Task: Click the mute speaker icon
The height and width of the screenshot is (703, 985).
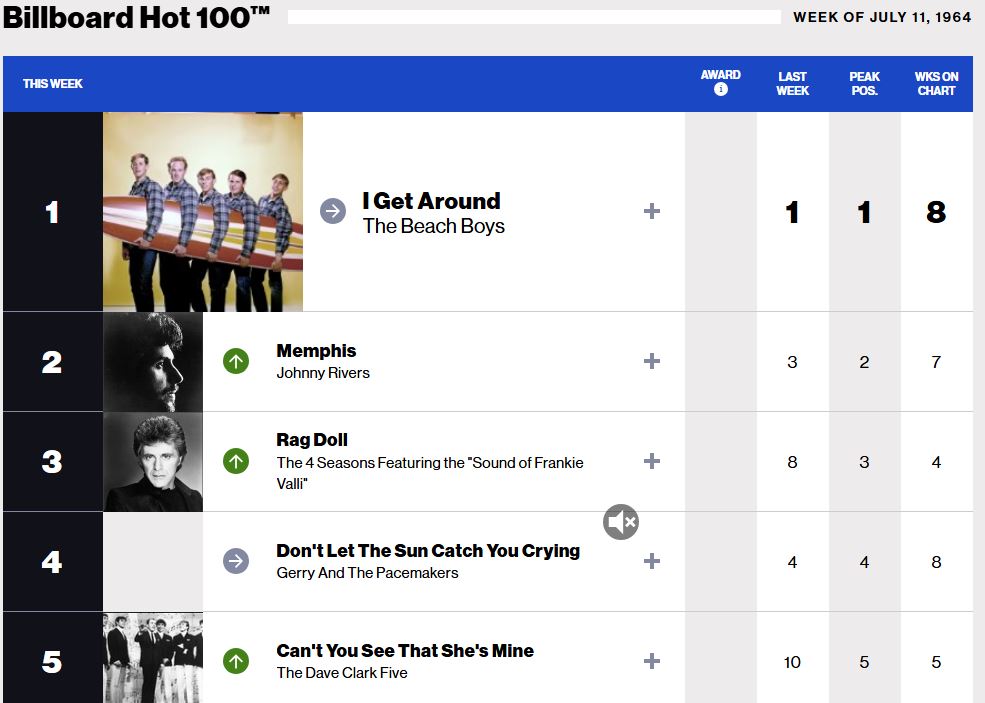Action: (621, 521)
